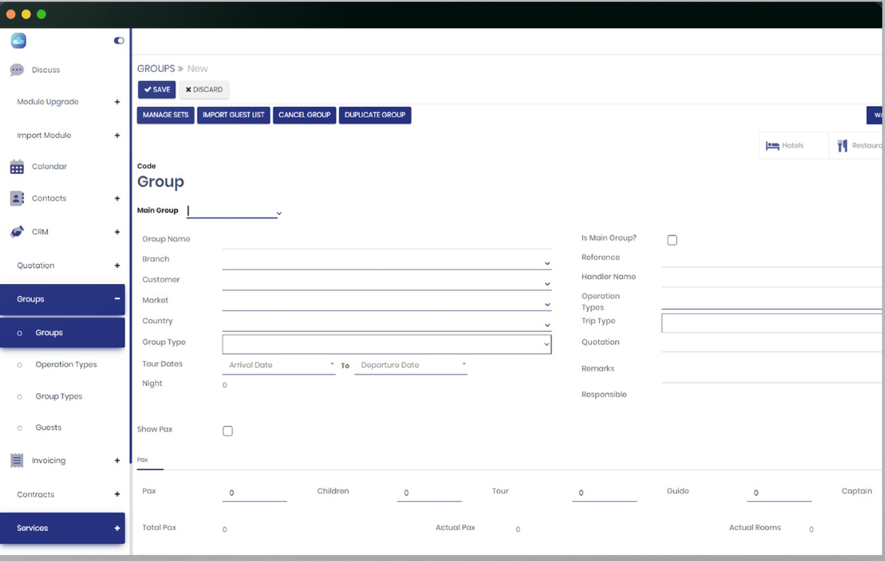
Task: Click the SAVE button
Action: pos(157,90)
